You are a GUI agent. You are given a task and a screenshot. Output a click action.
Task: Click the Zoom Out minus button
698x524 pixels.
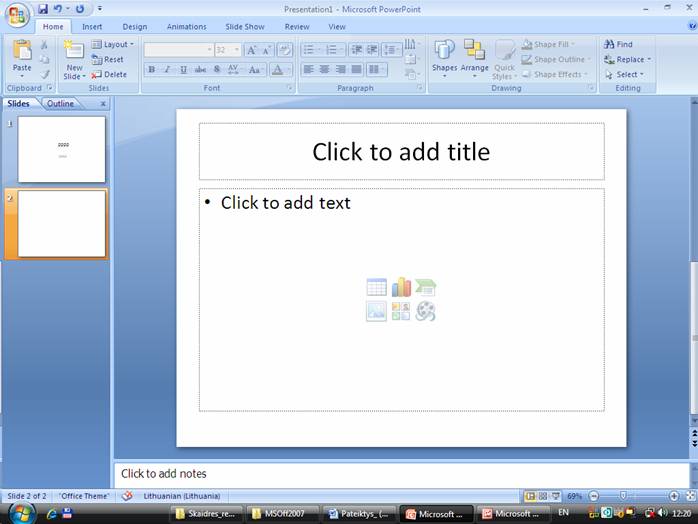(593, 496)
